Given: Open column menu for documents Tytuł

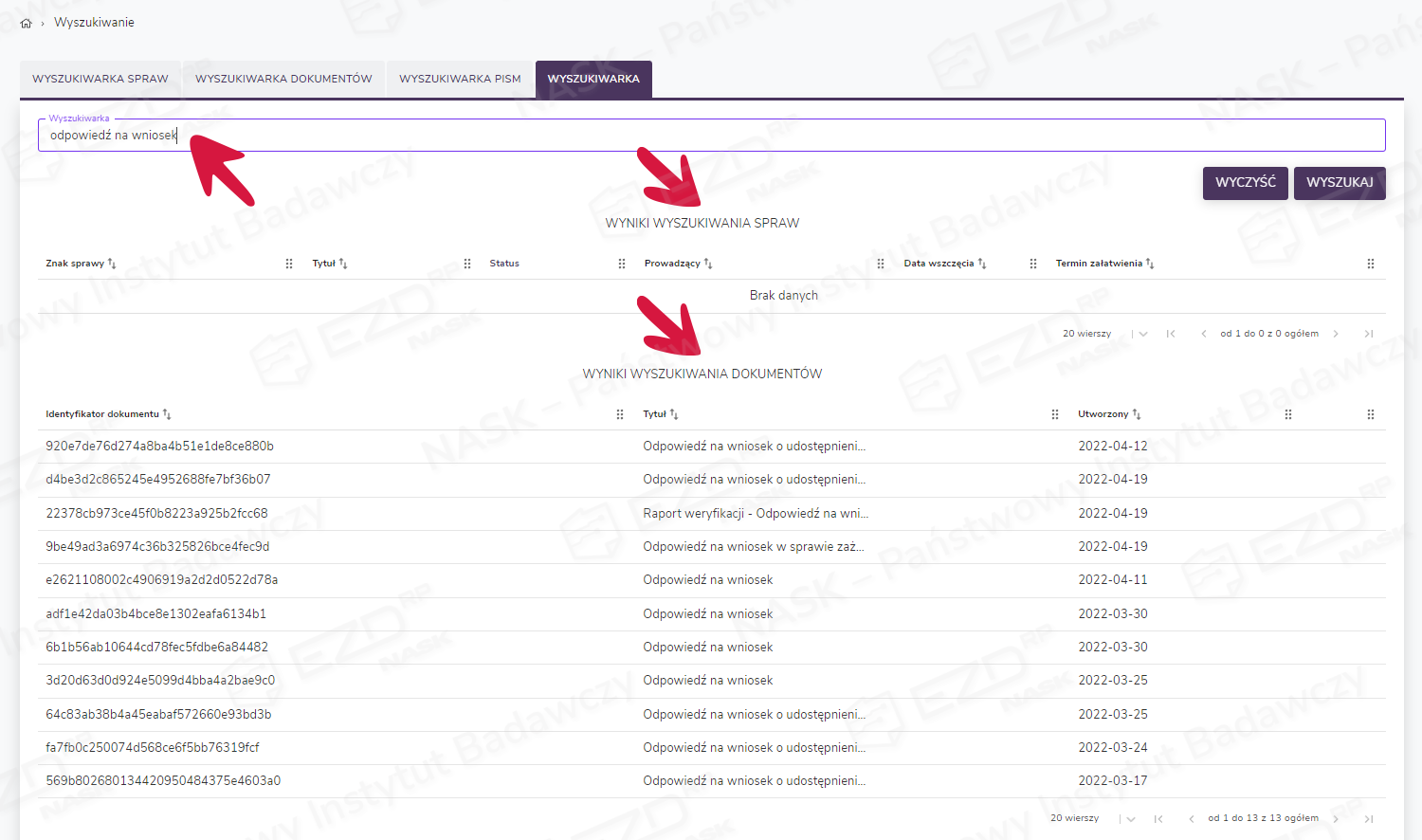Looking at the screenshot, I should pos(1055,414).
